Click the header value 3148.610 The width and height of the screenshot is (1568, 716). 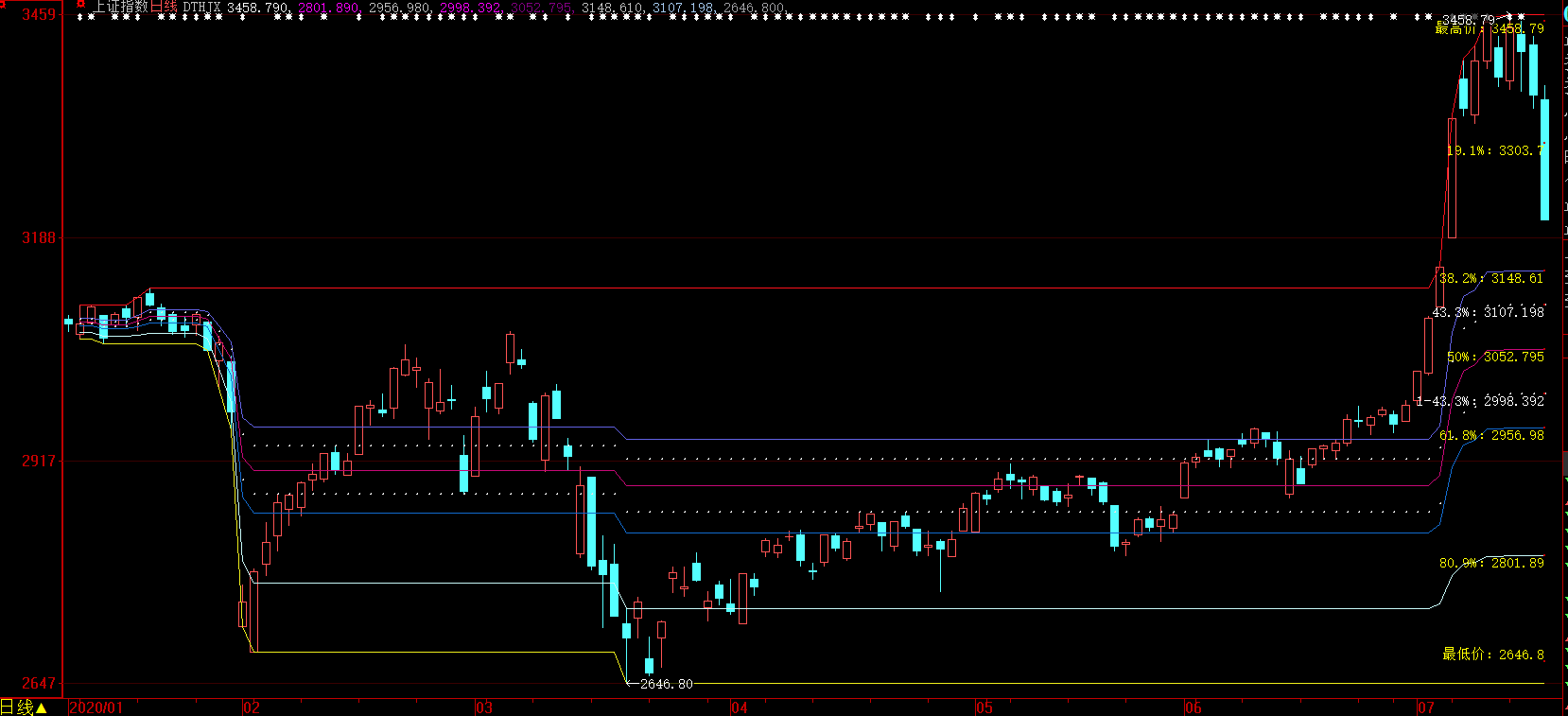tap(613, 8)
